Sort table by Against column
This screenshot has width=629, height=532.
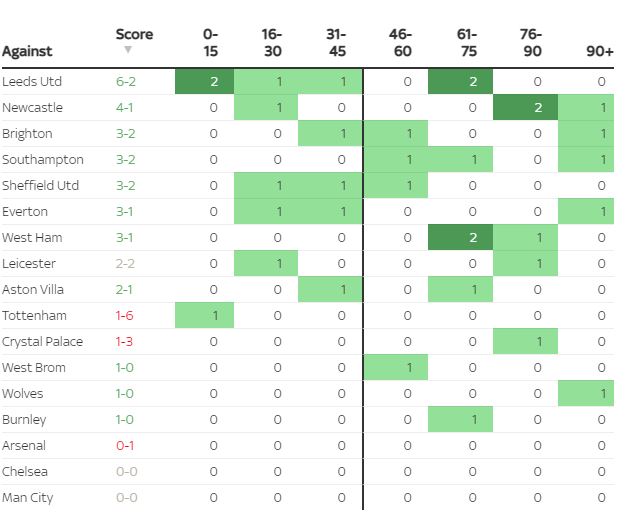tap(27, 51)
